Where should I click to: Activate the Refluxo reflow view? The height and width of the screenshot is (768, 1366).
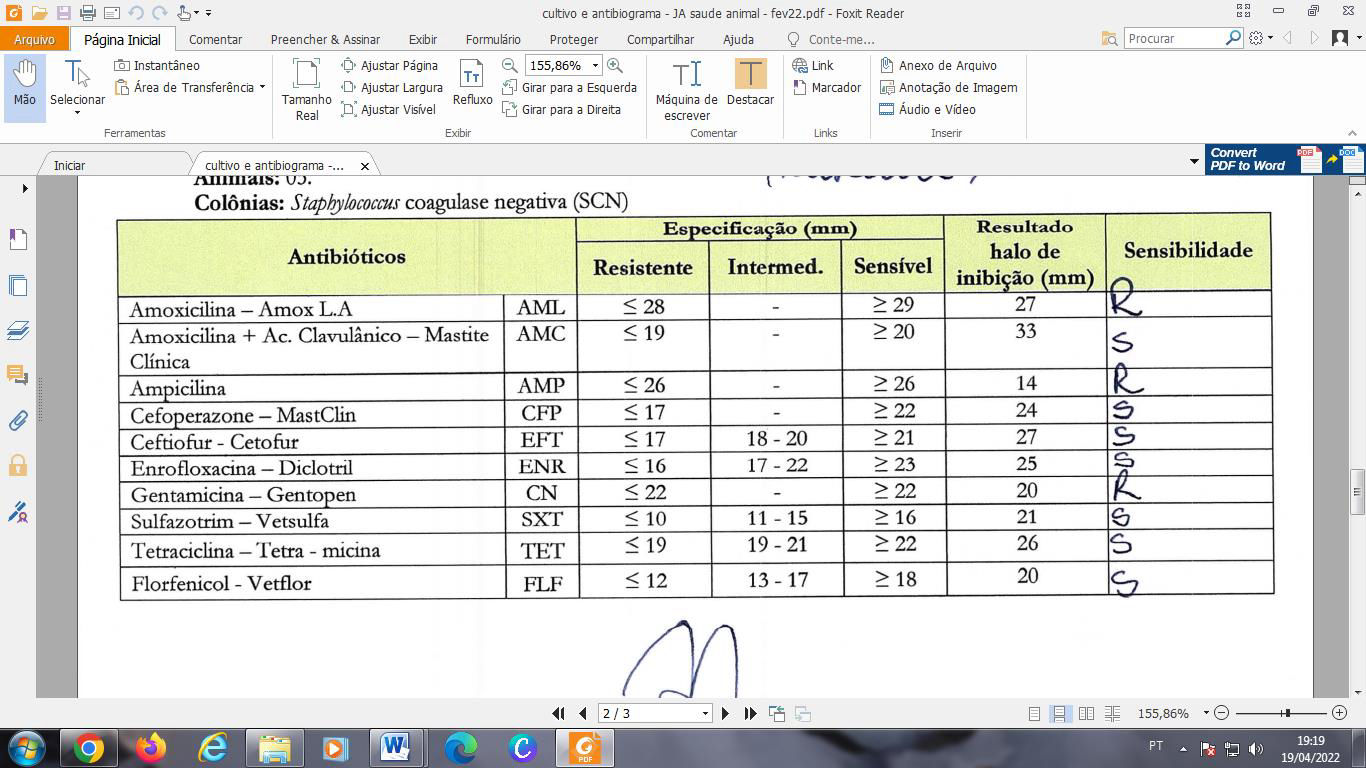(x=472, y=82)
